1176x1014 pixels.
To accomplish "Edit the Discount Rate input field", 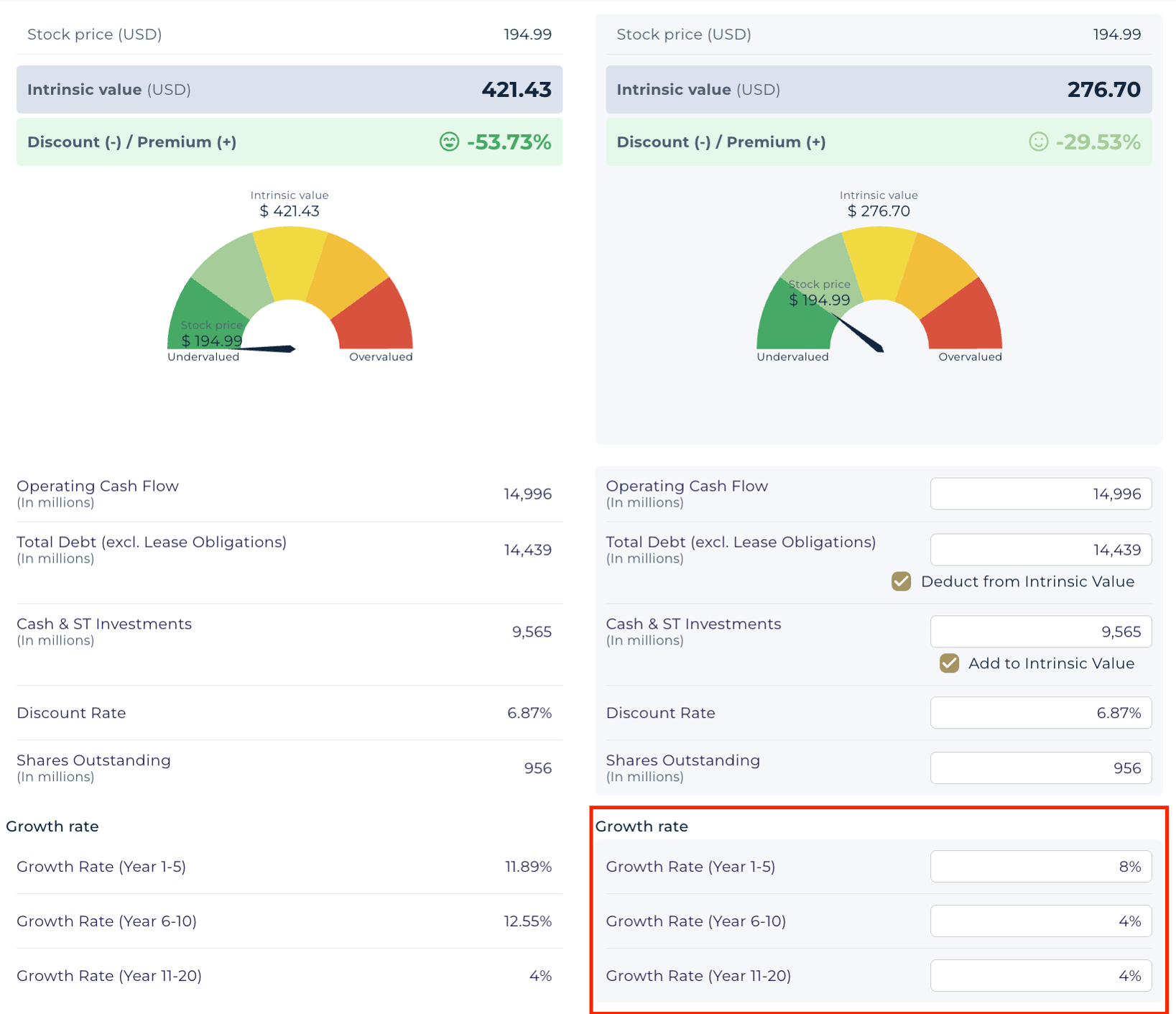I will coord(1040,713).
